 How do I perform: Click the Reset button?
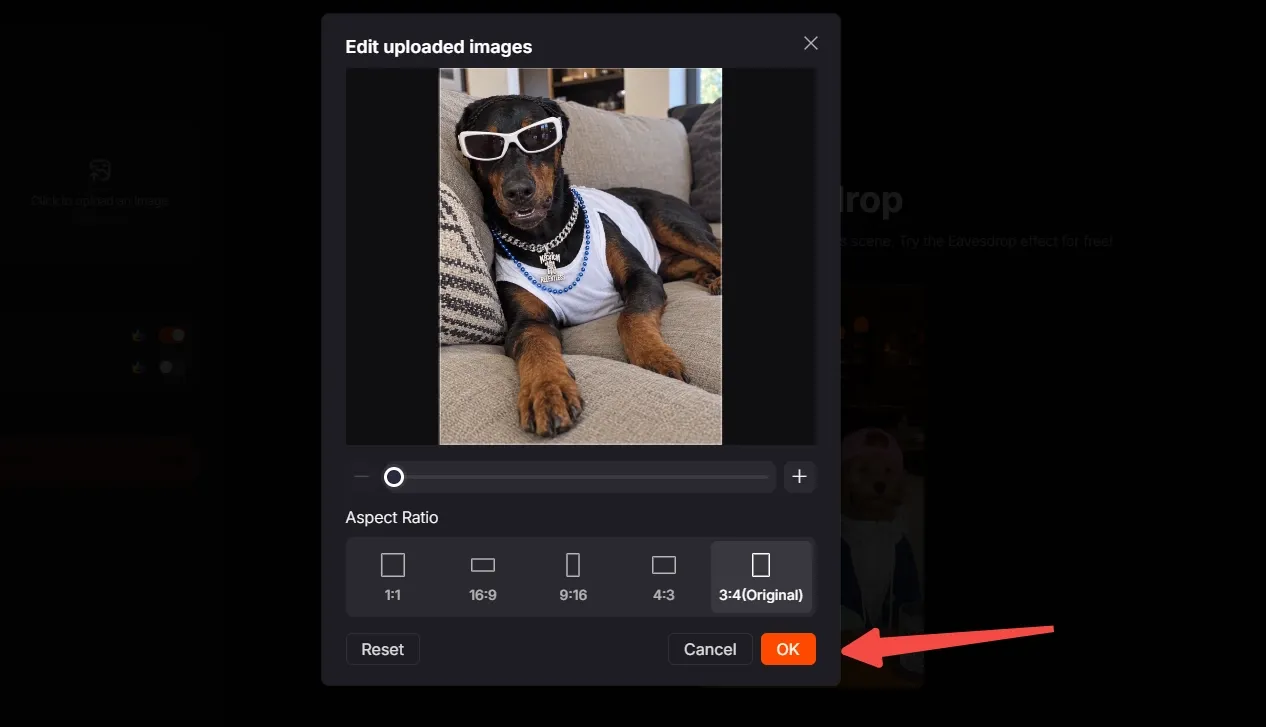tap(383, 649)
